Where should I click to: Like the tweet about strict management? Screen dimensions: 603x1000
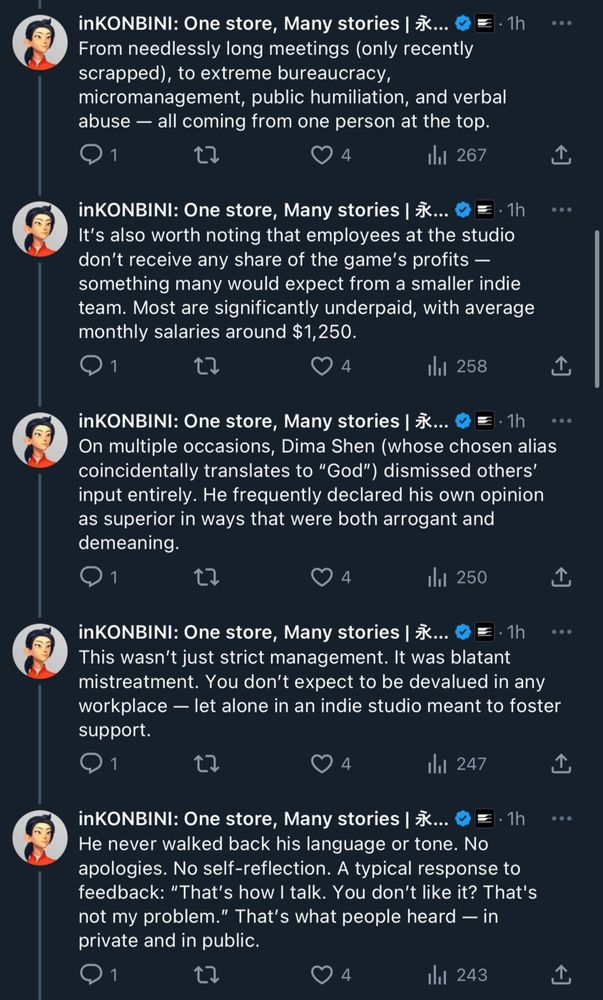(x=322, y=764)
